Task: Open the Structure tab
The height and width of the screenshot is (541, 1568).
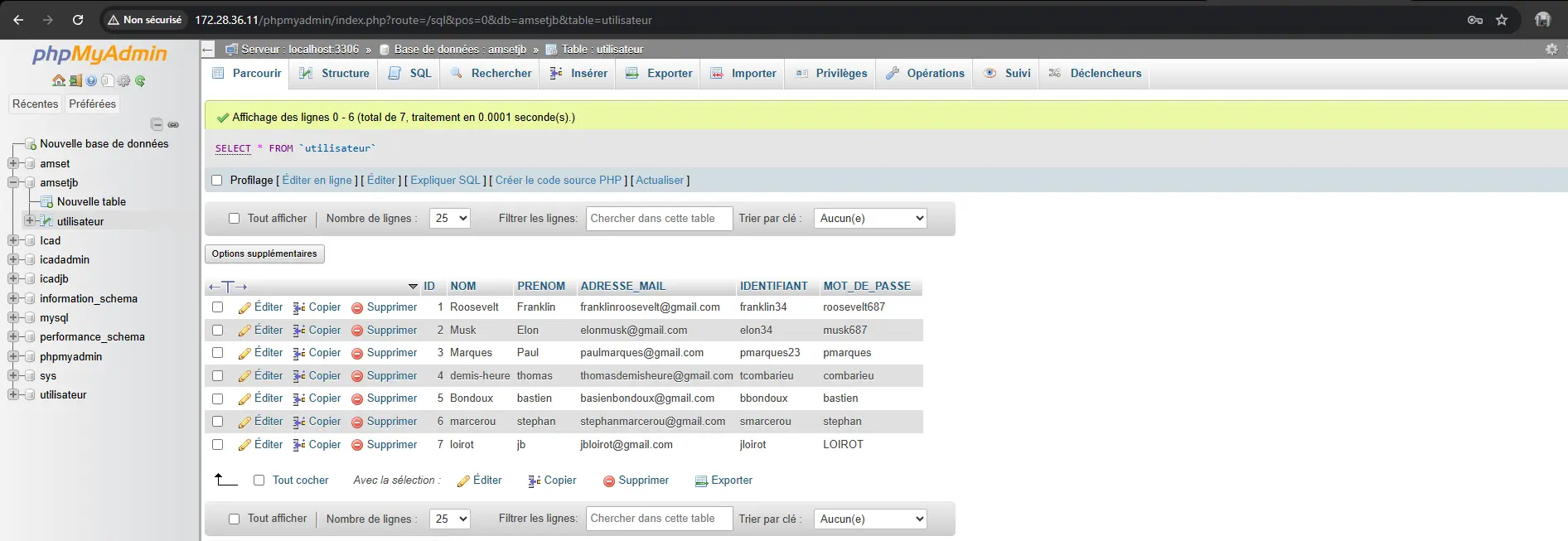Action: [x=334, y=74]
